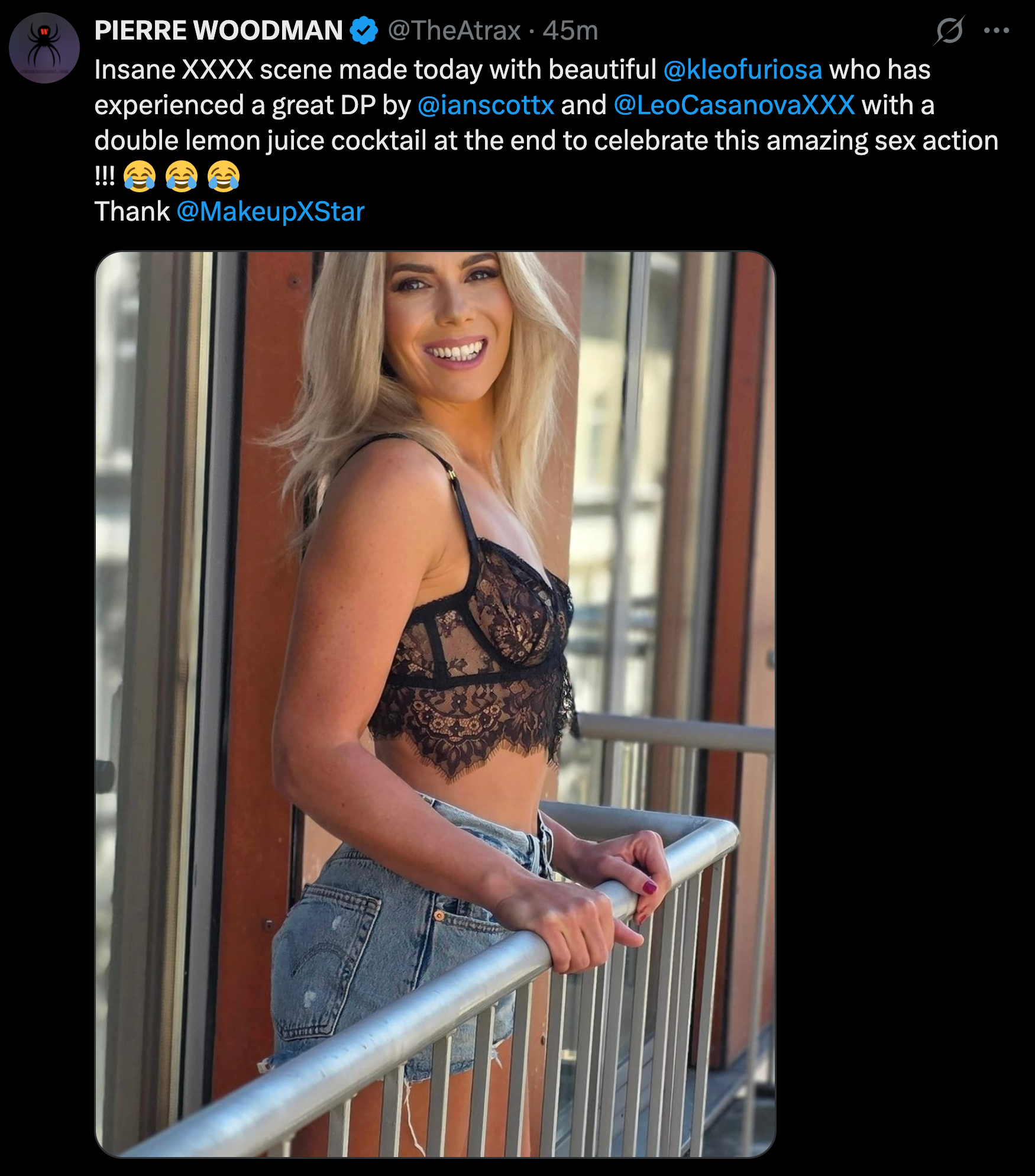This screenshot has width=1035, height=1176.
Task: Click the word 'Thank' in the tweet
Action: [x=132, y=212]
